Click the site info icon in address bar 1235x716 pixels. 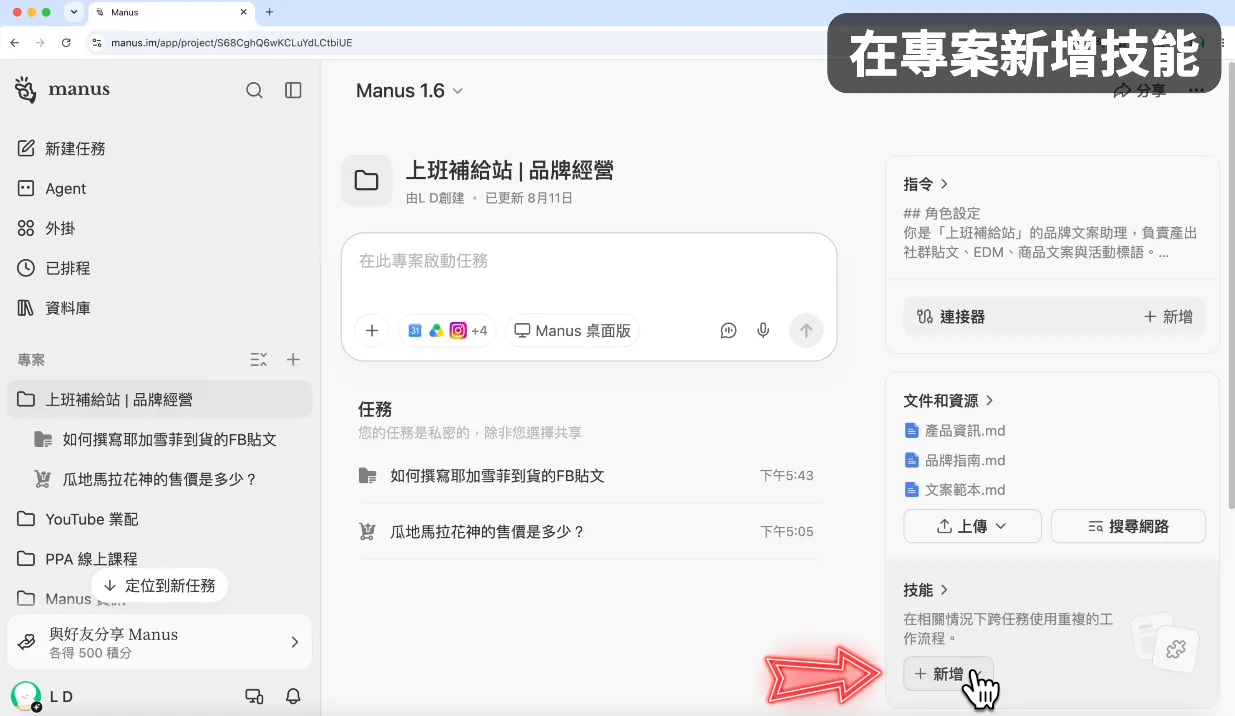pyautogui.click(x=97, y=43)
